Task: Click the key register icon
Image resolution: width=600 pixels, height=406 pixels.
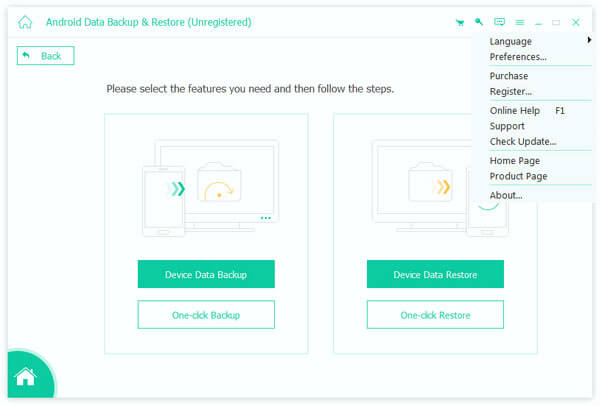Action: (x=479, y=22)
